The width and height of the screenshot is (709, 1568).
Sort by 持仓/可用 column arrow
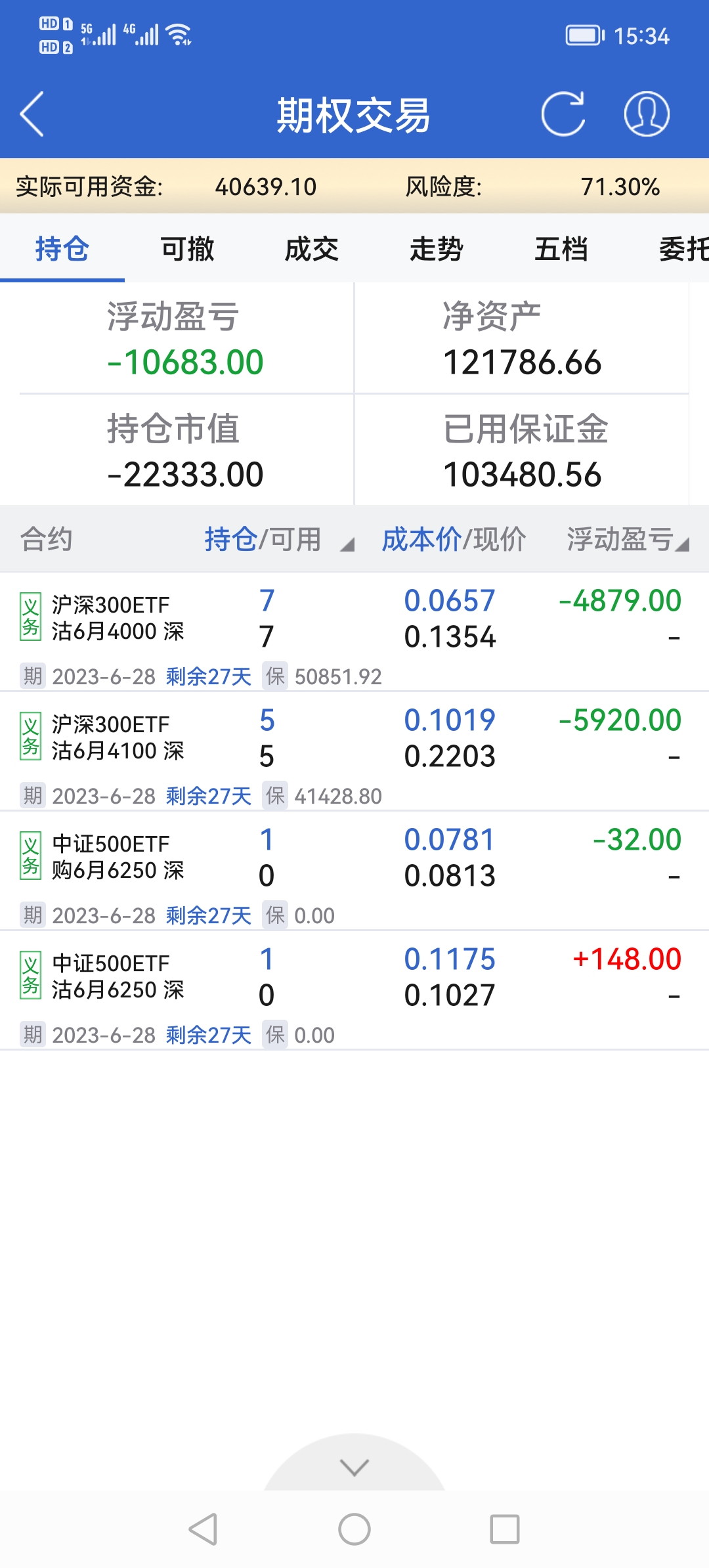[347, 544]
